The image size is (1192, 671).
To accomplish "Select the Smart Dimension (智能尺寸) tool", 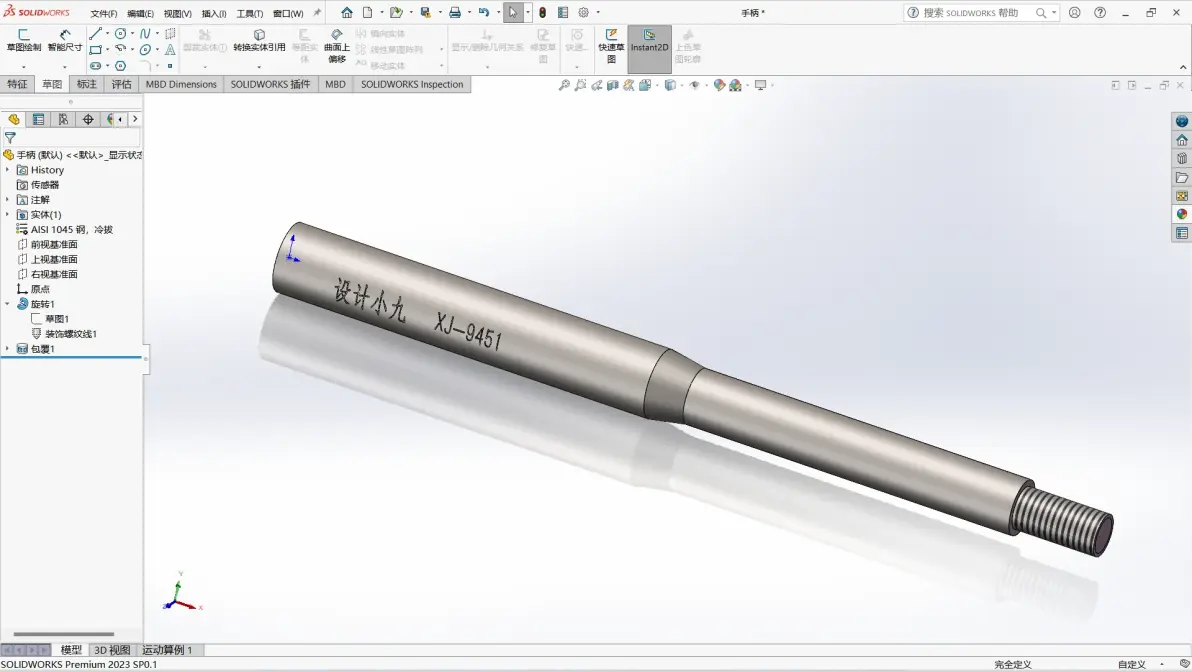I will coord(65,35).
